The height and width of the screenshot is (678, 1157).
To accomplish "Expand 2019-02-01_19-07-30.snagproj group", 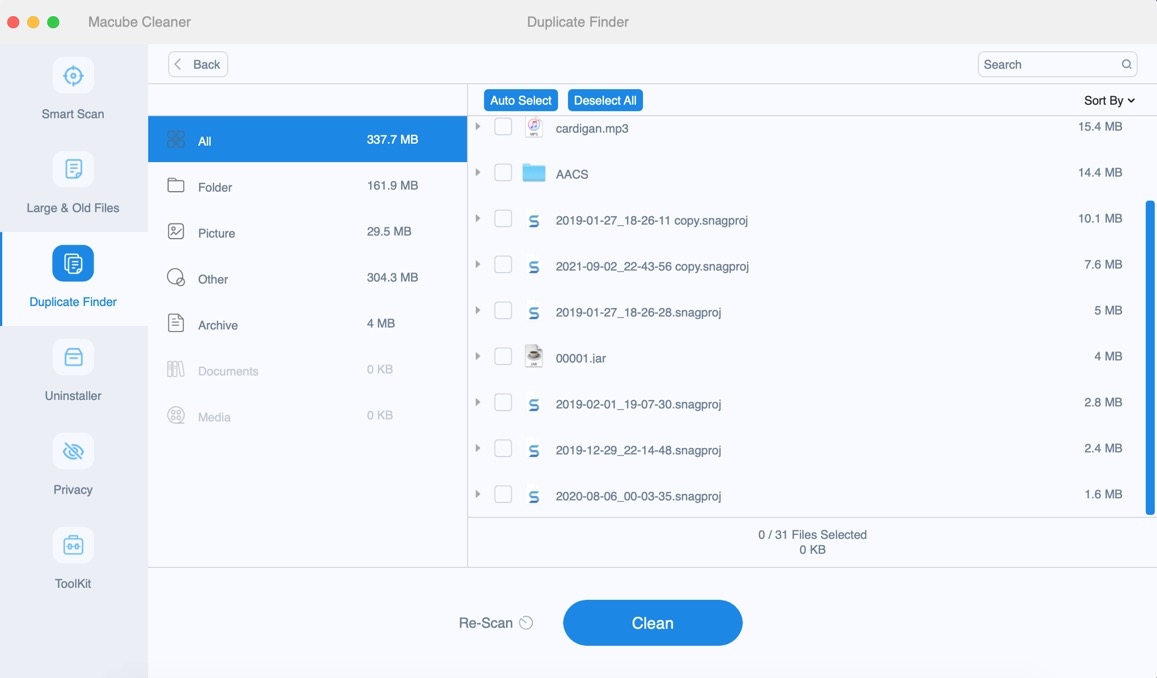I will pos(477,403).
